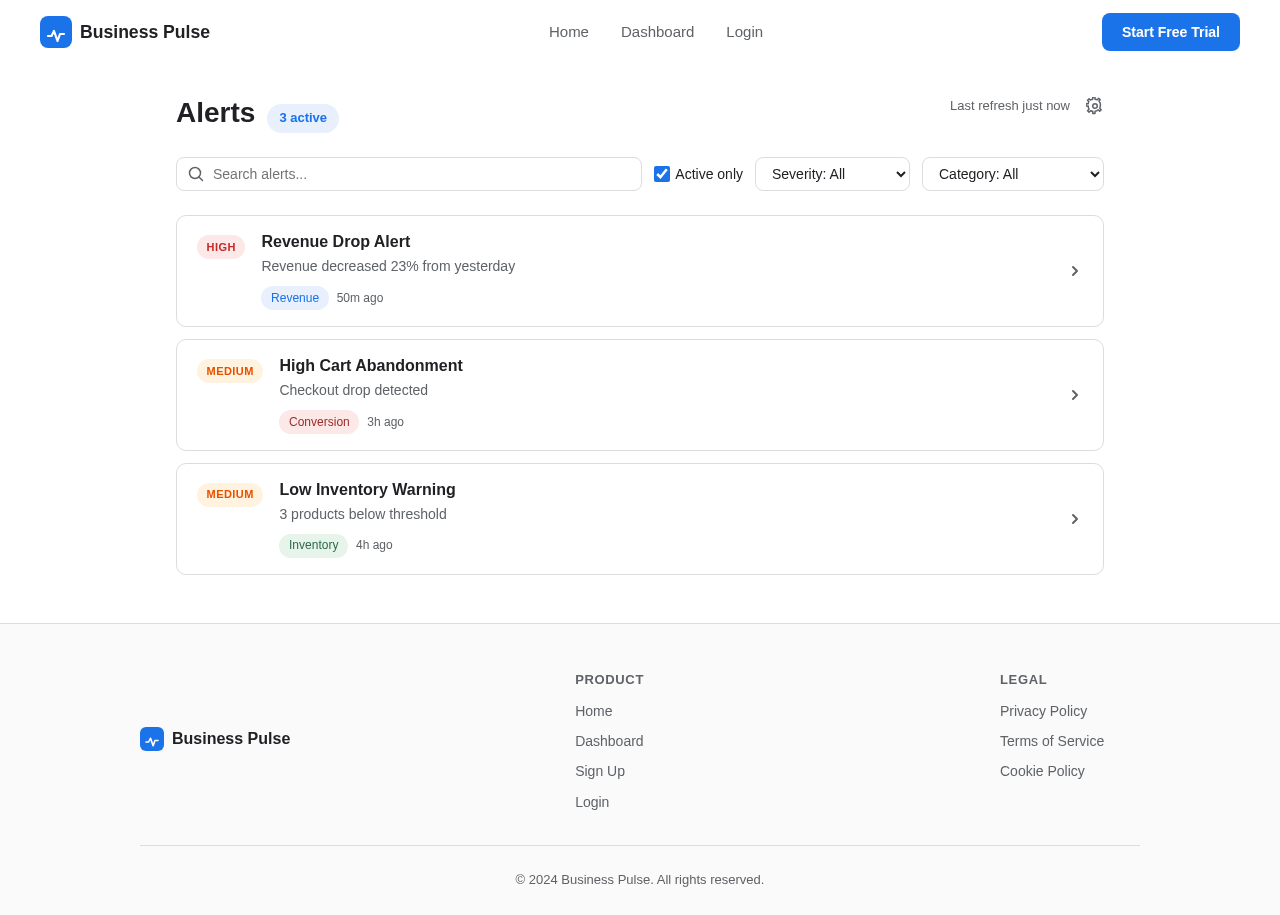The width and height of the screenshot is (1280, 915).
Task: Click the Revenue category tag
Action: click(x=295, y=298)
